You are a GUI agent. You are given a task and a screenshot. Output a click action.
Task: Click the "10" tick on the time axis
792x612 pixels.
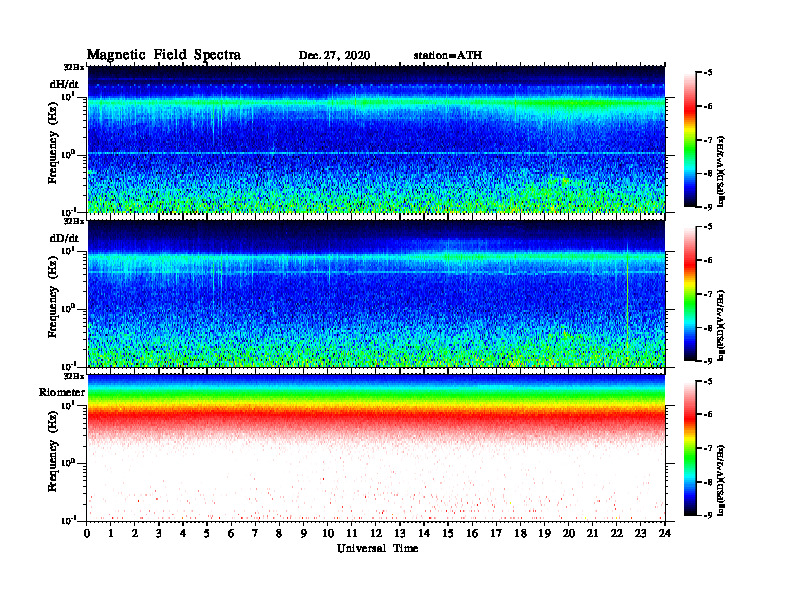click(328, 534)
